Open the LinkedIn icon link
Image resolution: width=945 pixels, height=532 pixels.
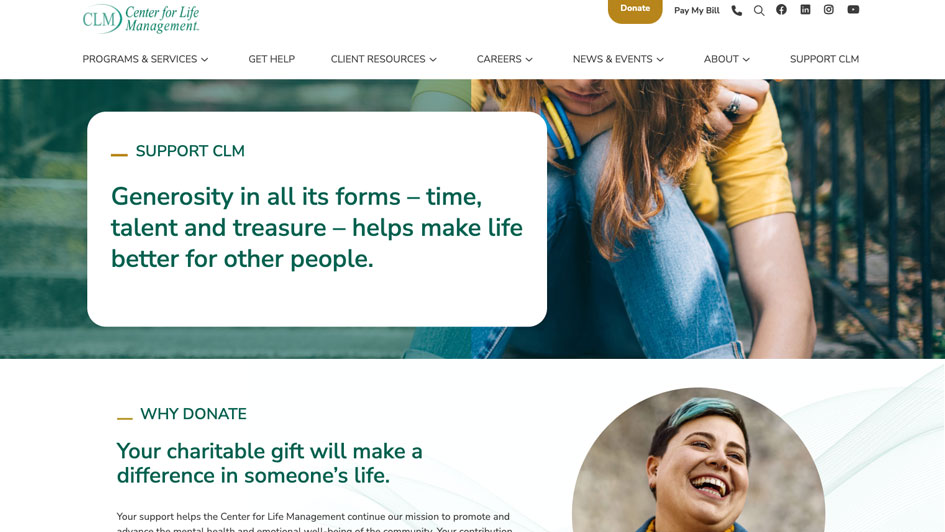point(805,10)
